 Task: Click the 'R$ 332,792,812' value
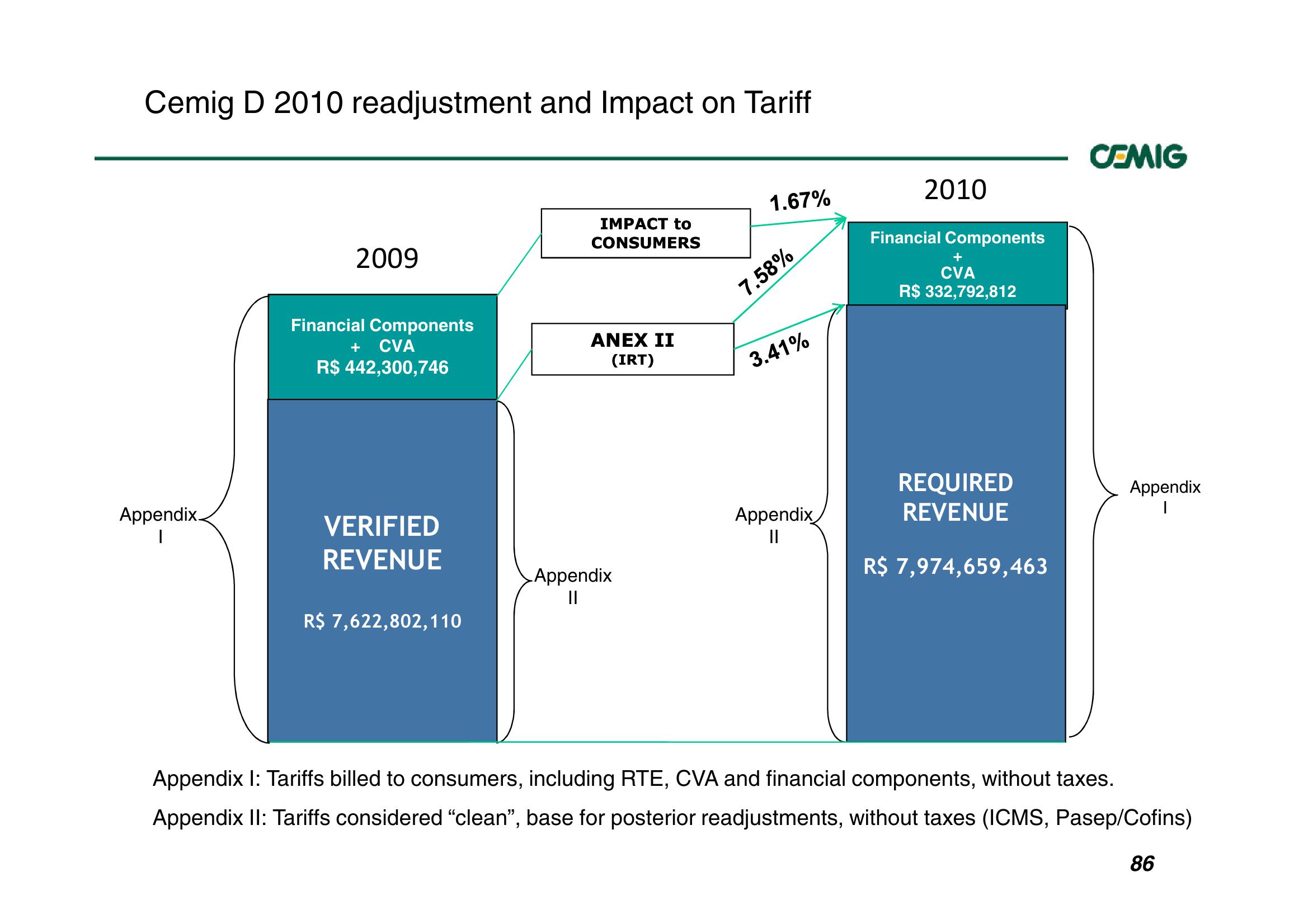point(957,291)
